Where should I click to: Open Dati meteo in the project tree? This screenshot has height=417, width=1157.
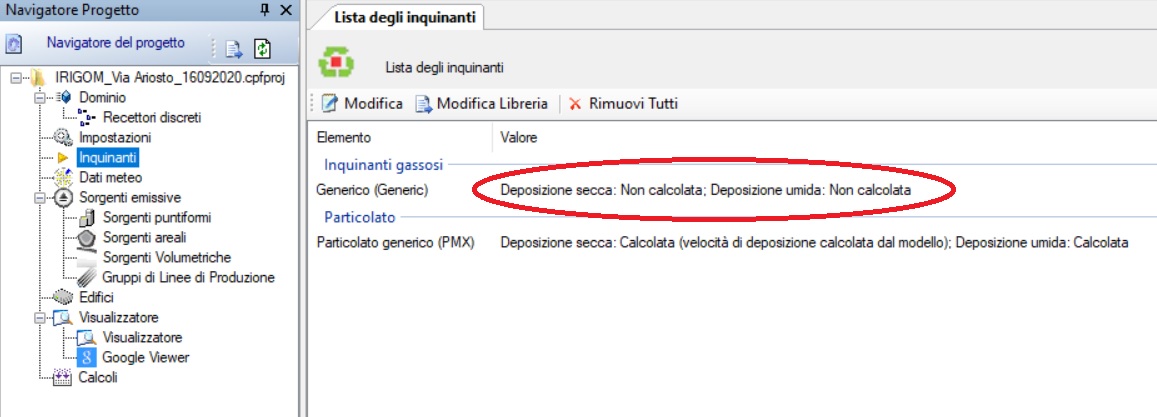tap(111, 178)
